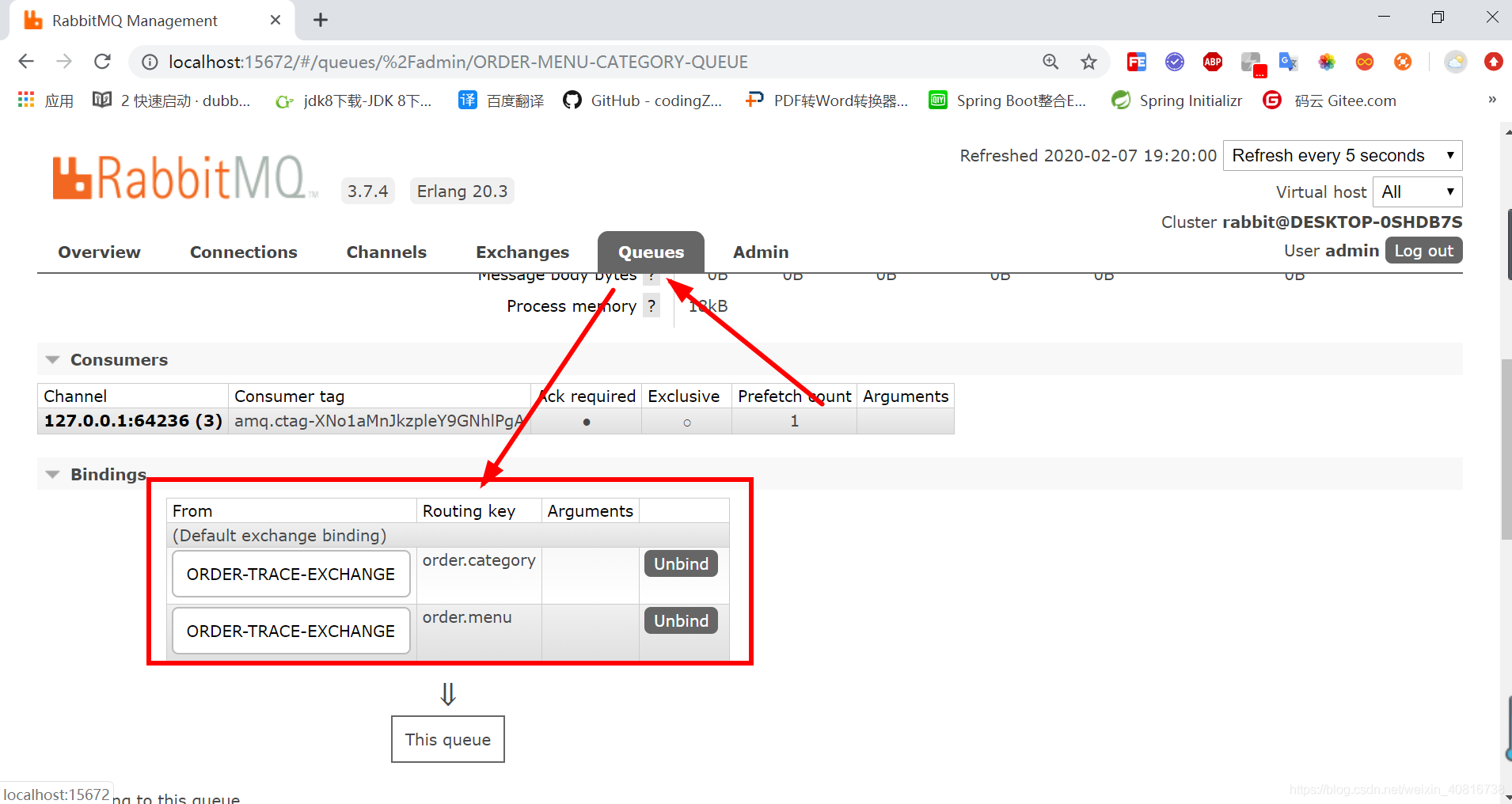Open the browser zoom control

(x=1050, y=62)
